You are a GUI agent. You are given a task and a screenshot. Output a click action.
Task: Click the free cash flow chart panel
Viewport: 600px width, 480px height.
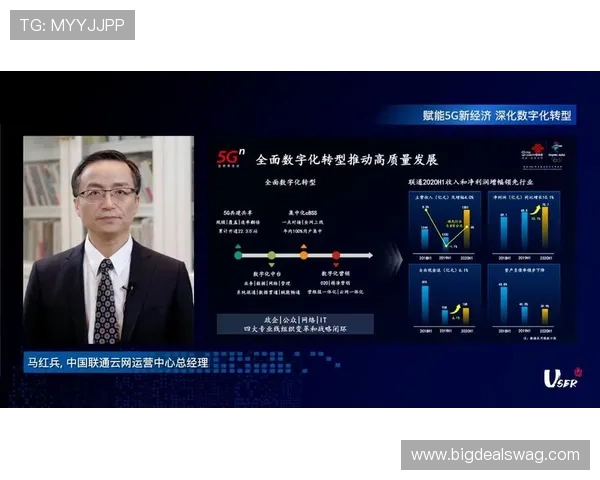click(x=445, y=300)
